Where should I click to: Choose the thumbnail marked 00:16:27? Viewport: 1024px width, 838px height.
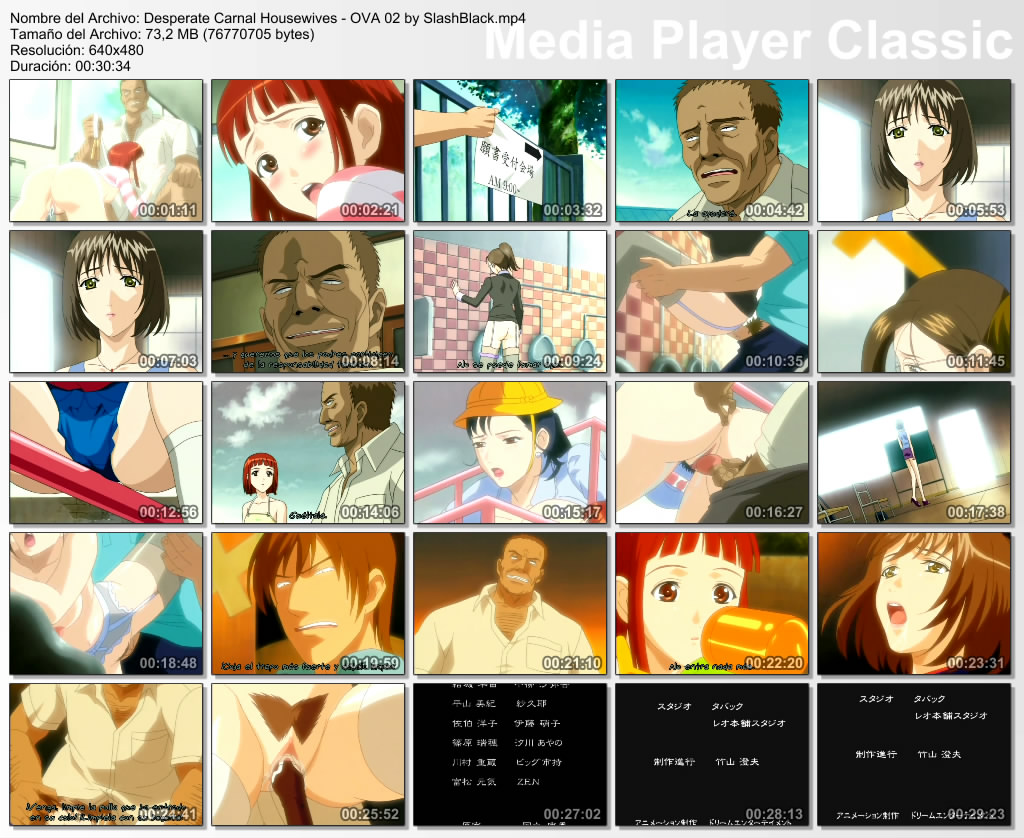[712, 453]
